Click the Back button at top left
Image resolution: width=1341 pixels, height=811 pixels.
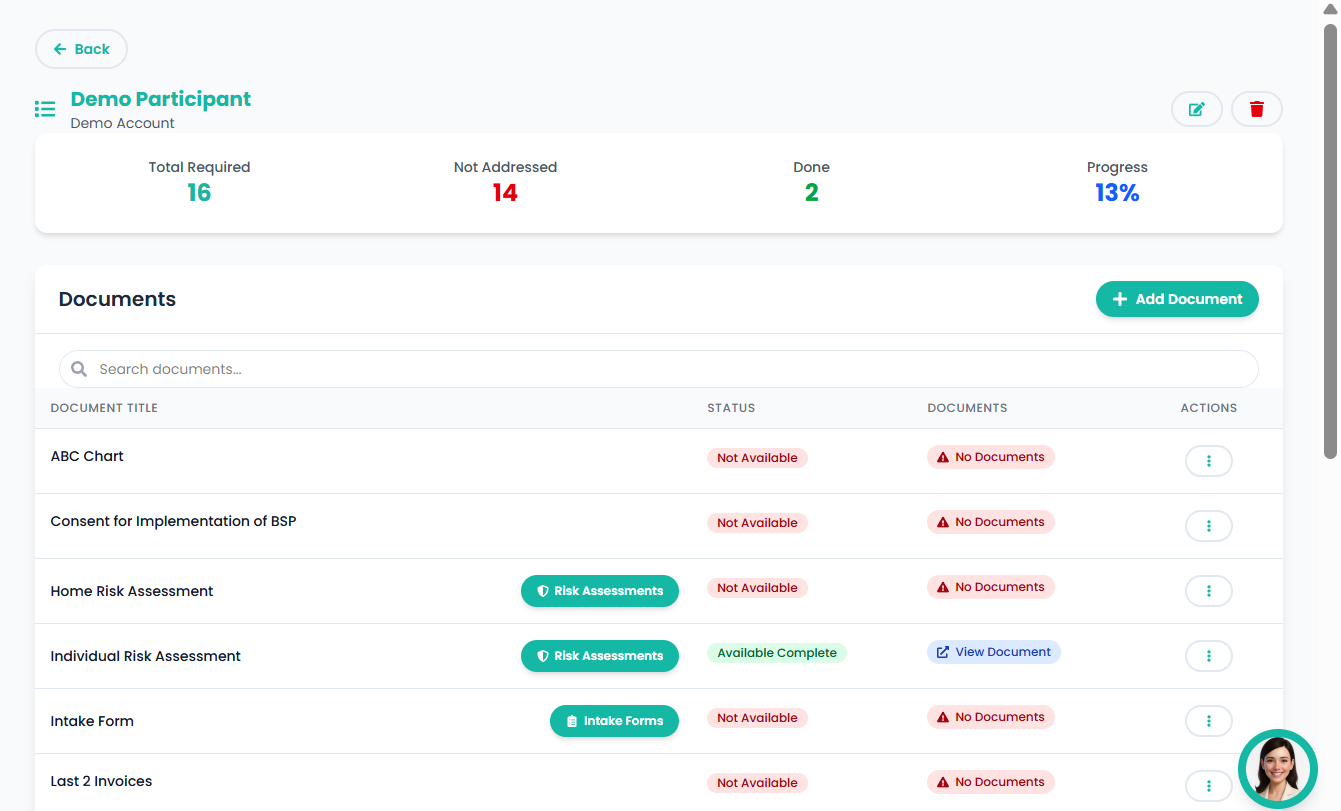tap(81, 48)
